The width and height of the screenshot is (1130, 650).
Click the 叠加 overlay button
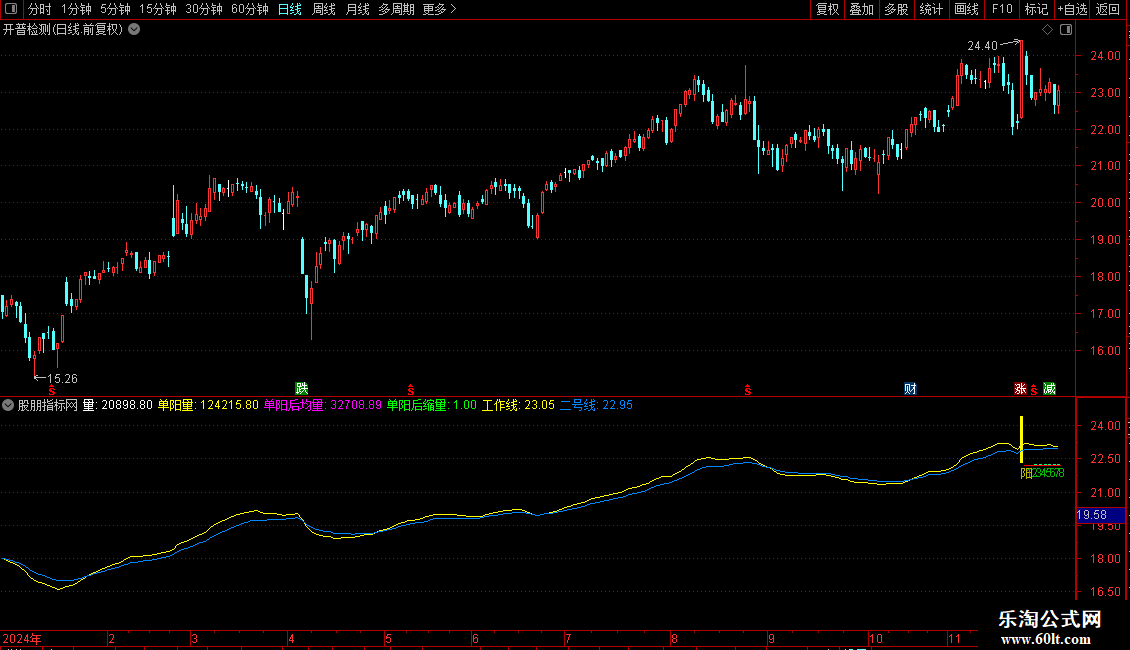tap(861, 9)
